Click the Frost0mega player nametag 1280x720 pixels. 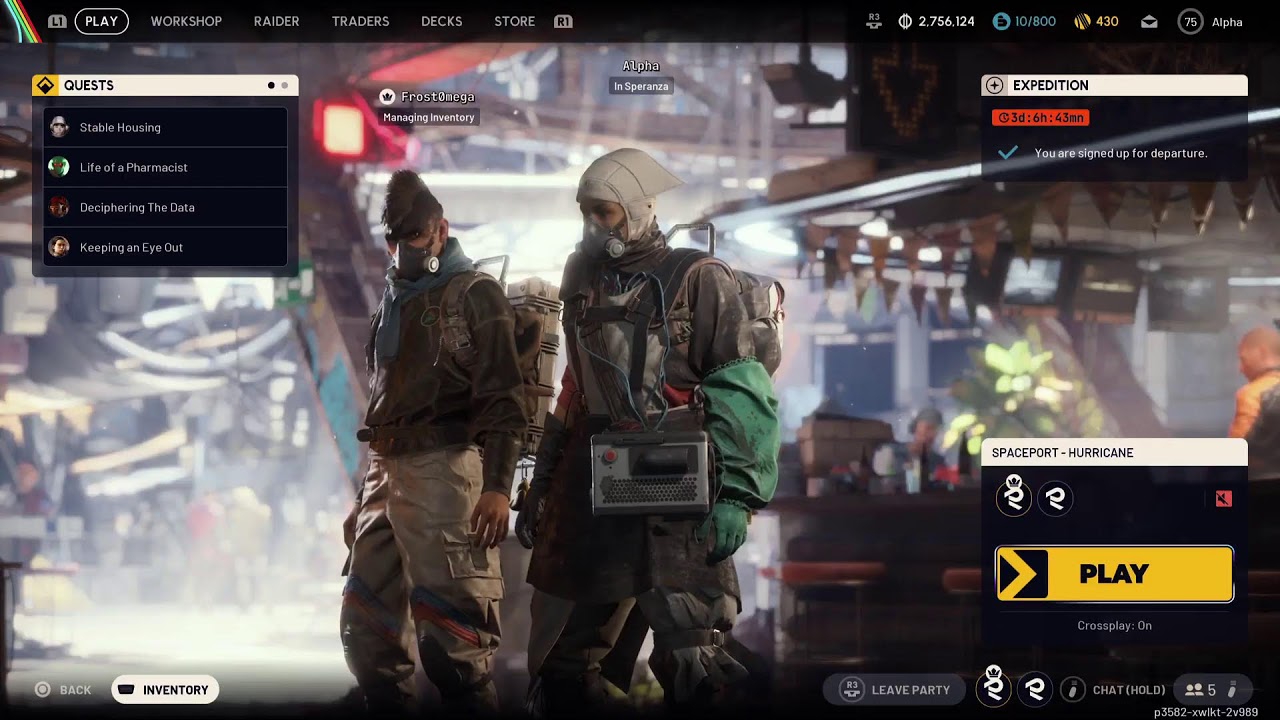pos(437,97)
